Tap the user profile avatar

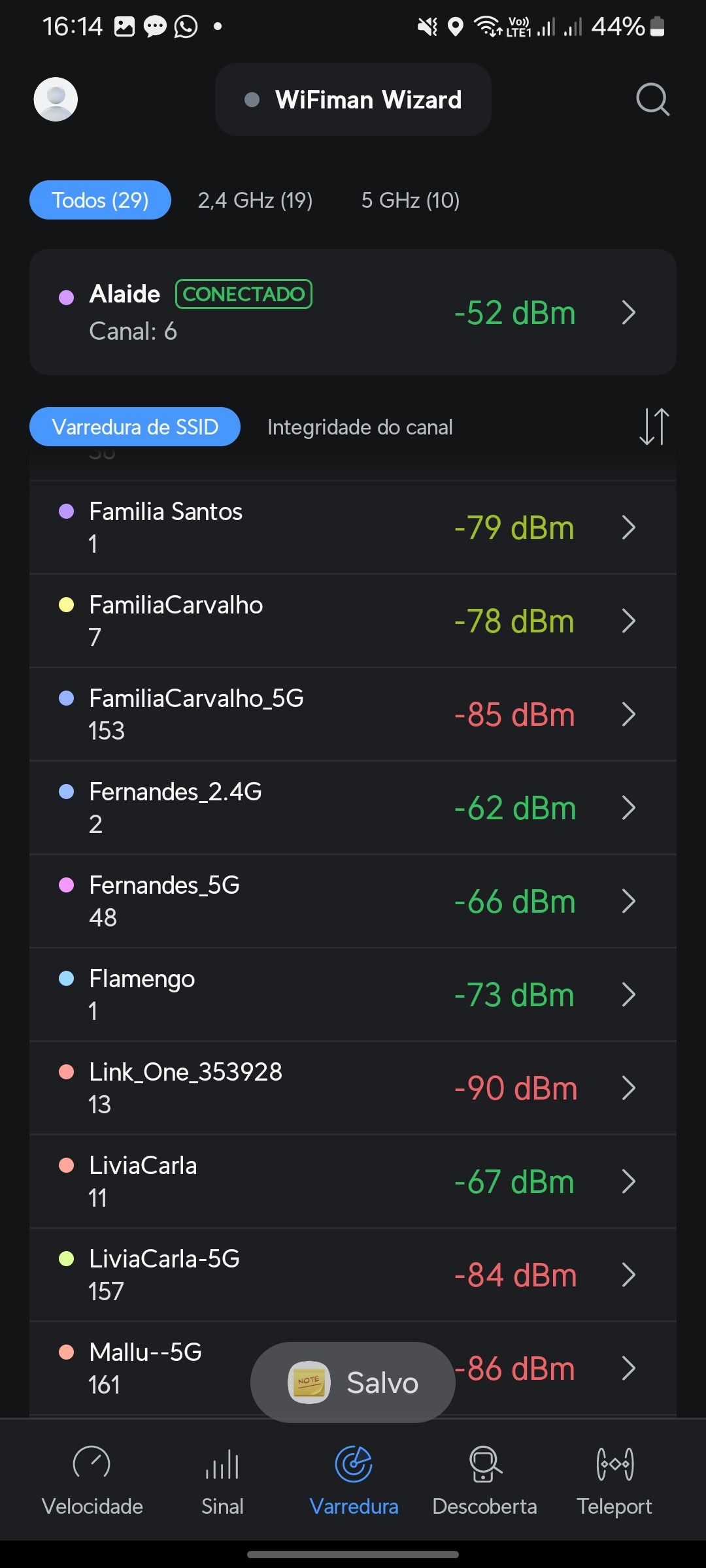pos(56,99)
